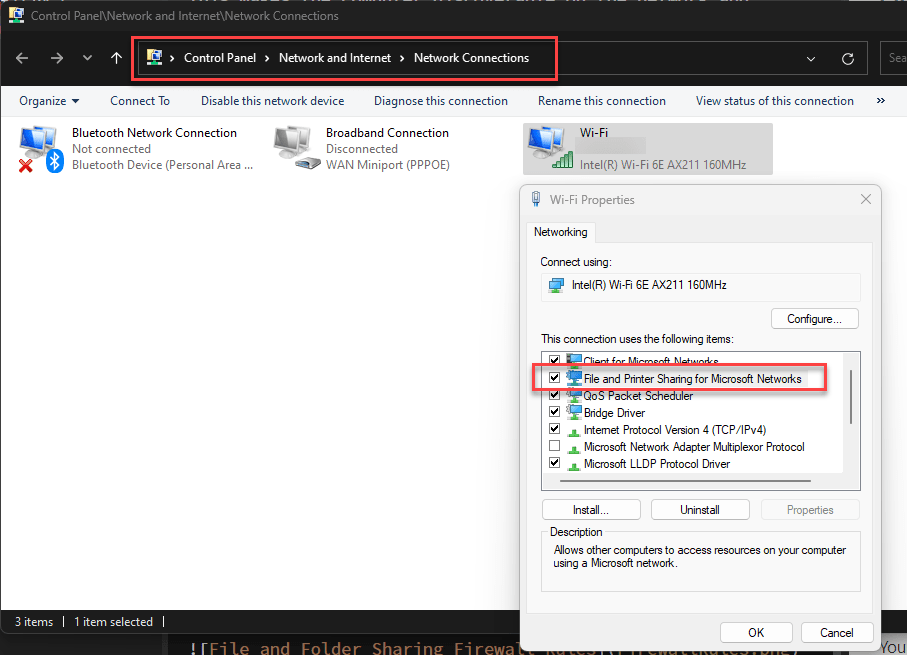Image resolution: width=907 pixels, height=655 pixels.
Task: Click the Configure... button
Action: [814, 319]
